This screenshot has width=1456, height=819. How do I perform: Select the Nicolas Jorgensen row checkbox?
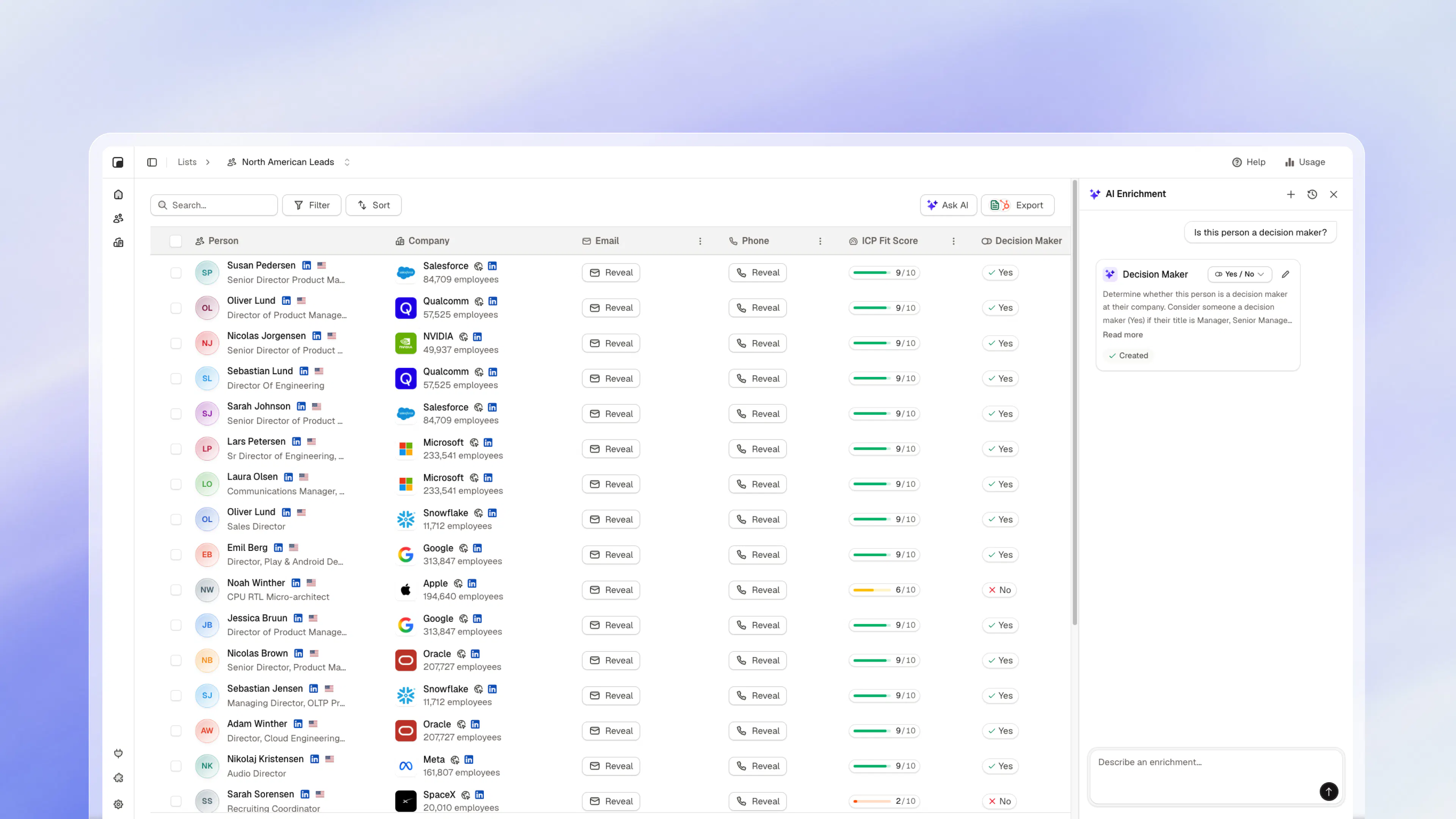pyautogui.click(x=176, y=344)
